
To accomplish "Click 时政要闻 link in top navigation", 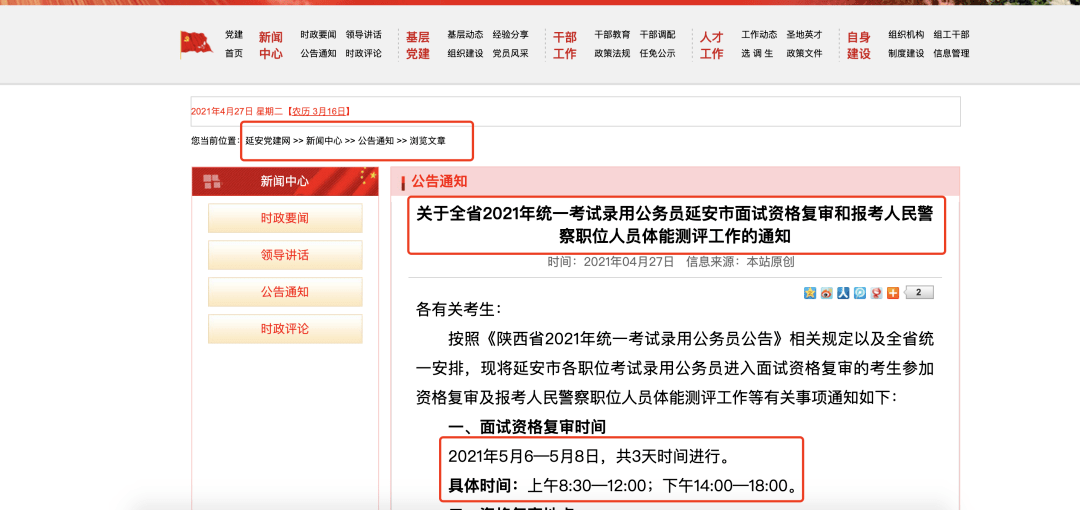I will point(318,34).
